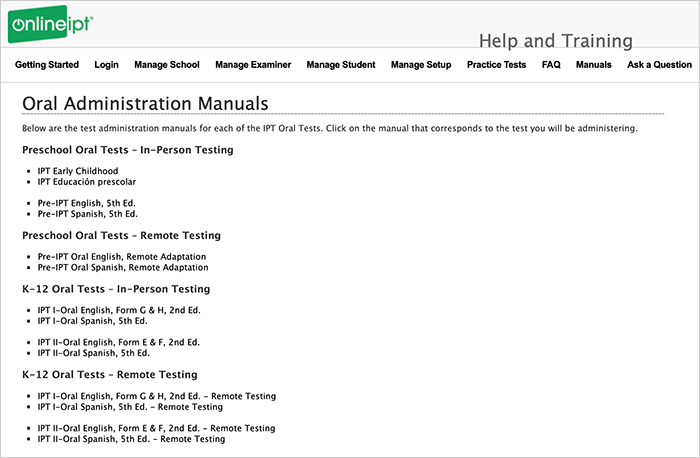Open the Login menu item
Viewport: 700px width, 458px height.
106,65
